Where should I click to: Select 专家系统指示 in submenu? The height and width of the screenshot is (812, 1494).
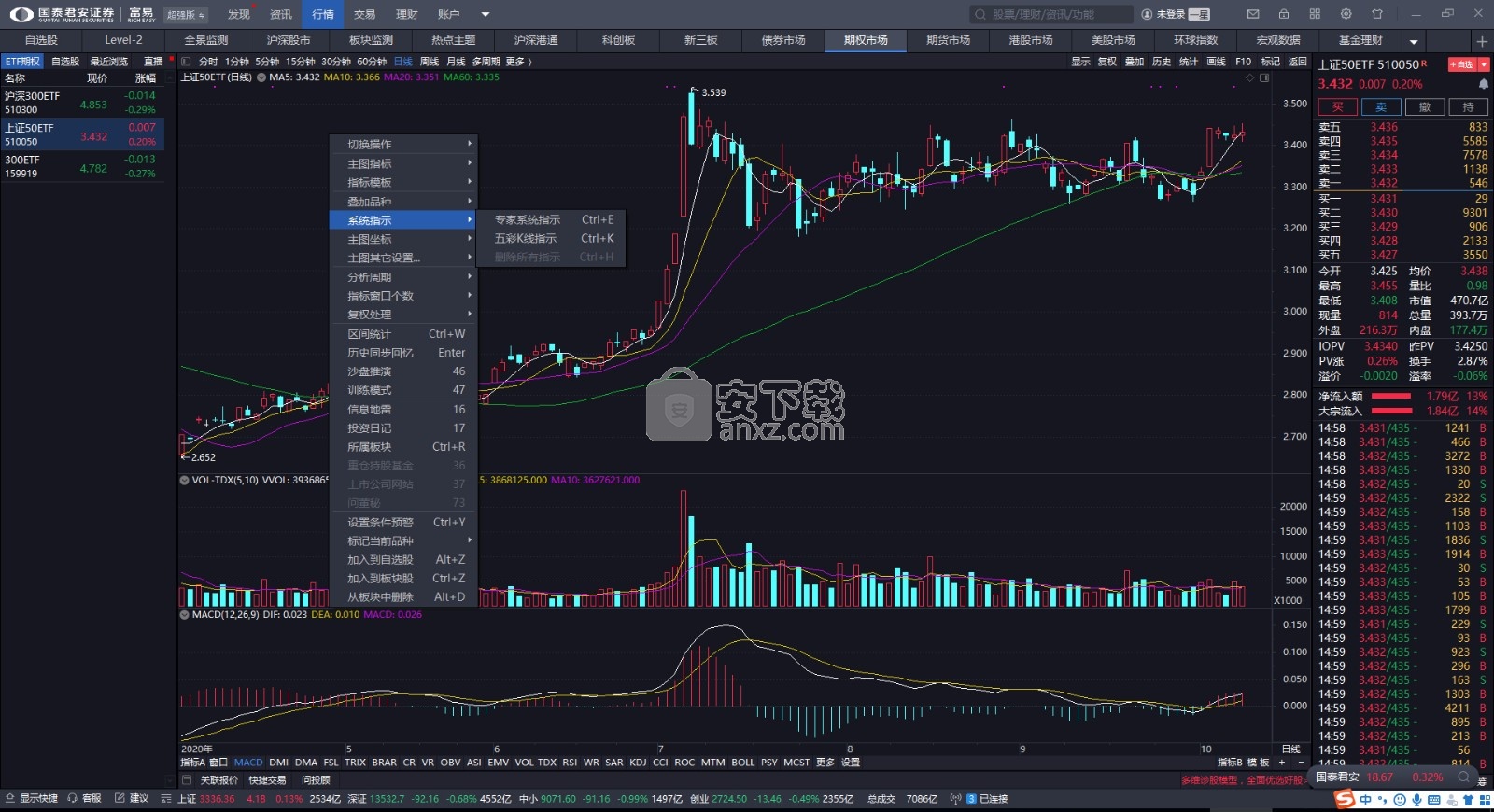click(552, 220)
